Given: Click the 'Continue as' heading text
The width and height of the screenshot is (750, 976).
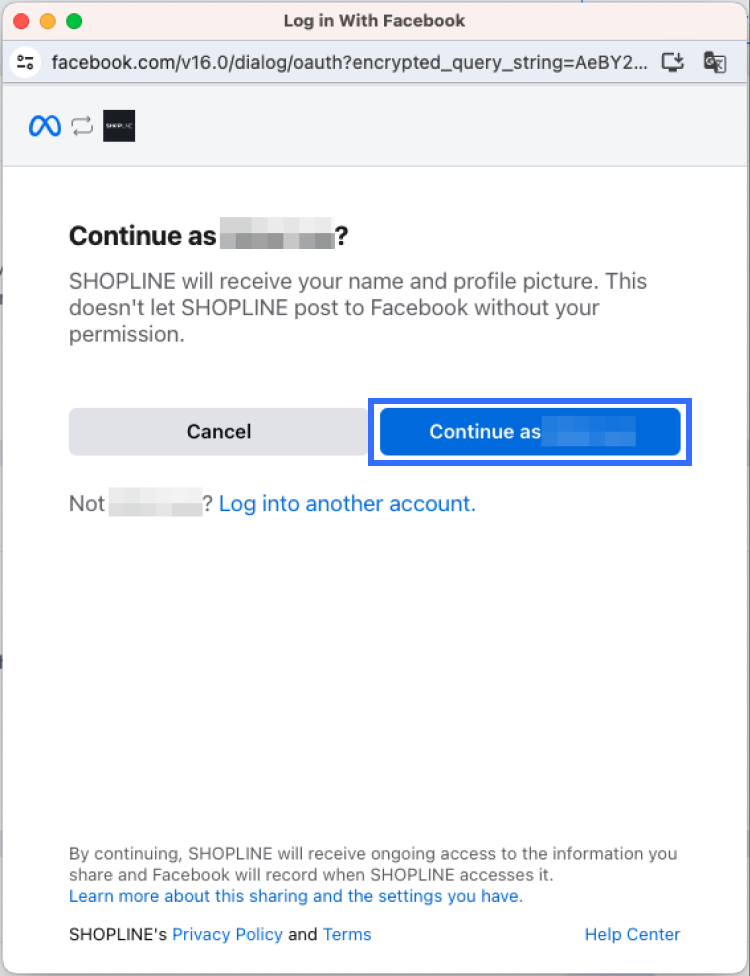Looking at the screenshot, I should pos(142,237).
